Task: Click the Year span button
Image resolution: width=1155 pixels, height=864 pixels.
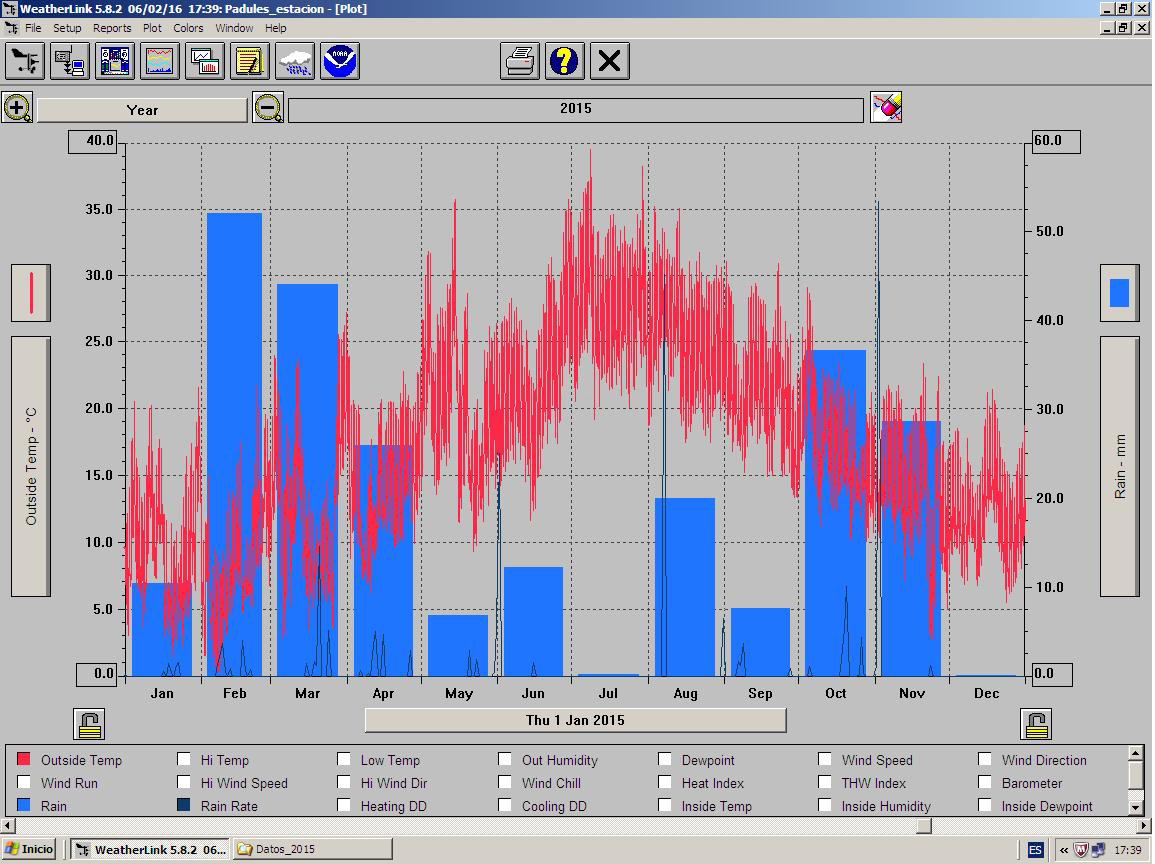Action: click(x=142, y=110)
